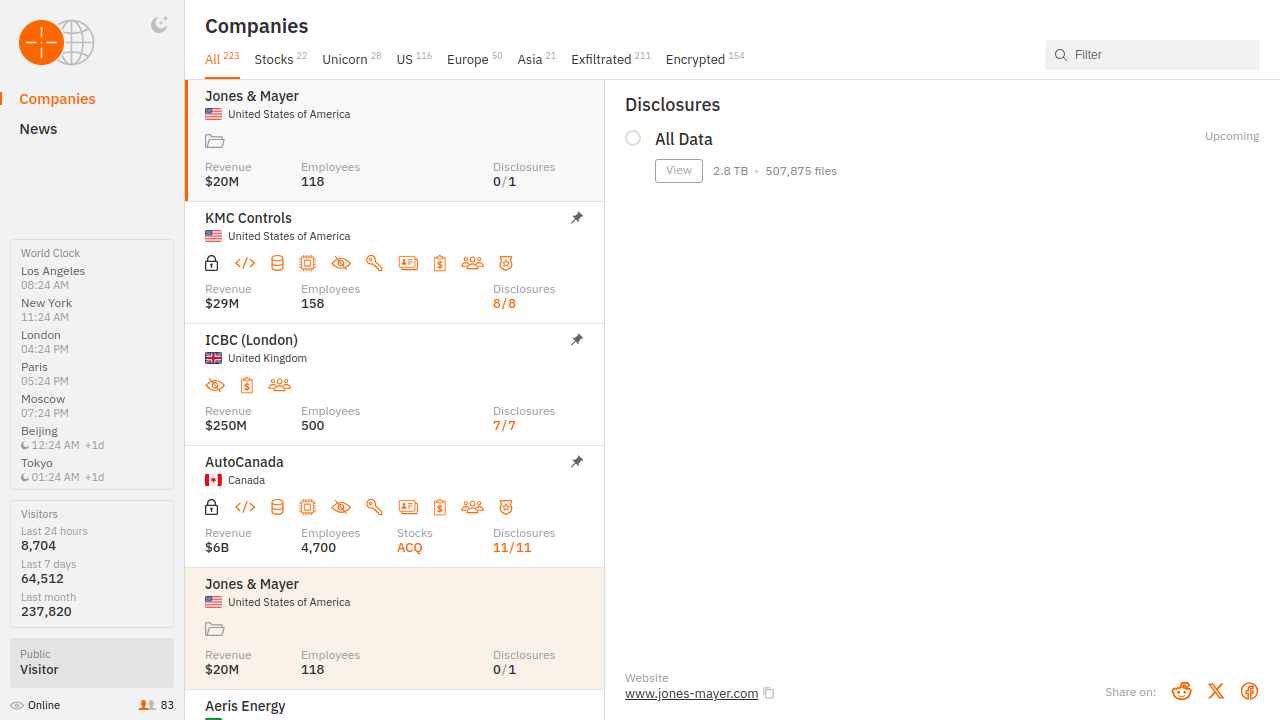Open www.jones-mayer.com website link

(691, 694)
